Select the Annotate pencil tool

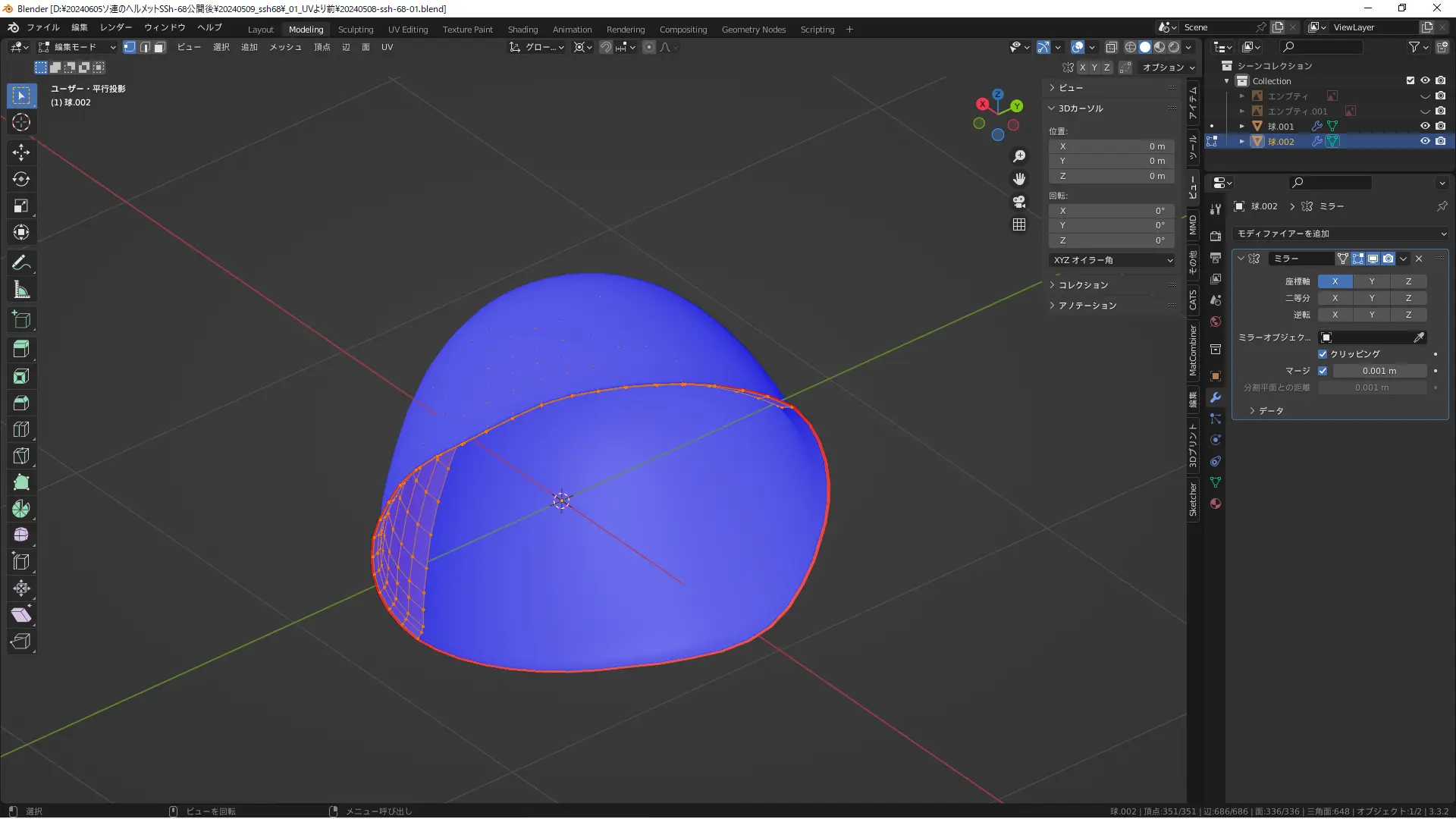(21, 263)
